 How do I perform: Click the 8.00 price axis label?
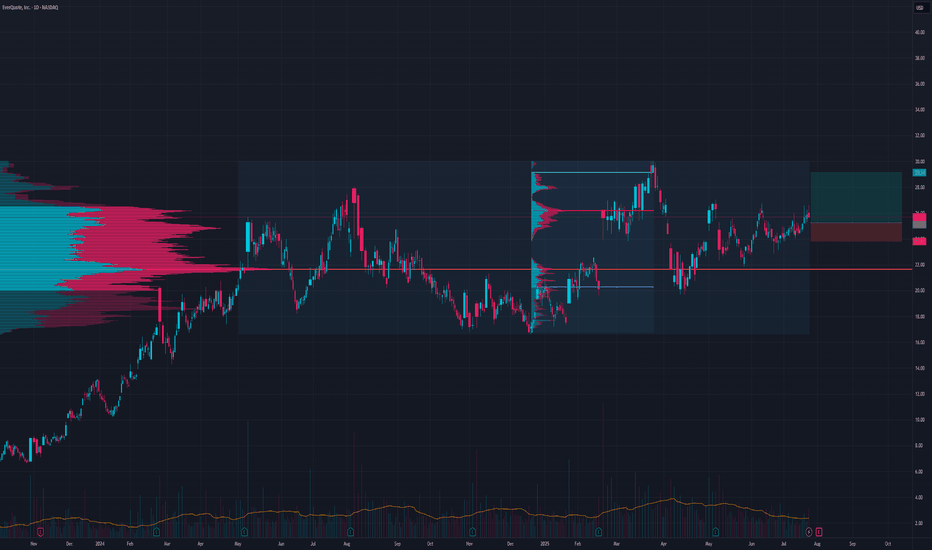click(920, 445)
